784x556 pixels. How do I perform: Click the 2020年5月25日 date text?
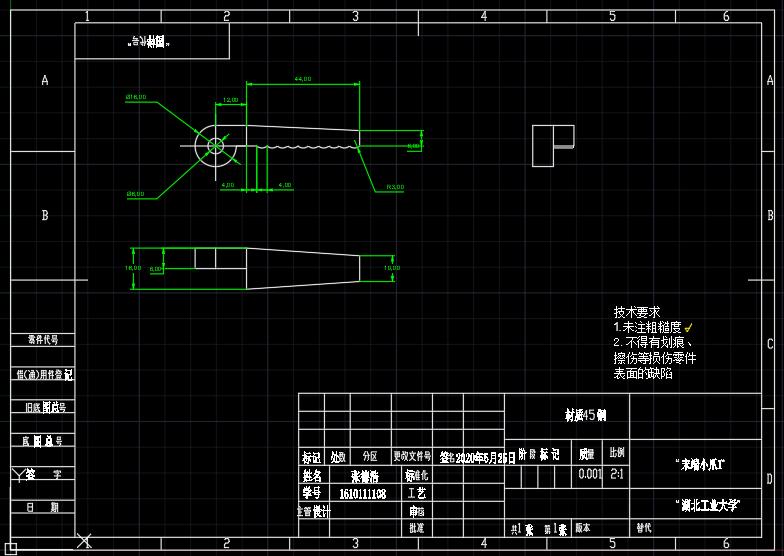pyautogui.click(x=485, y=458)
